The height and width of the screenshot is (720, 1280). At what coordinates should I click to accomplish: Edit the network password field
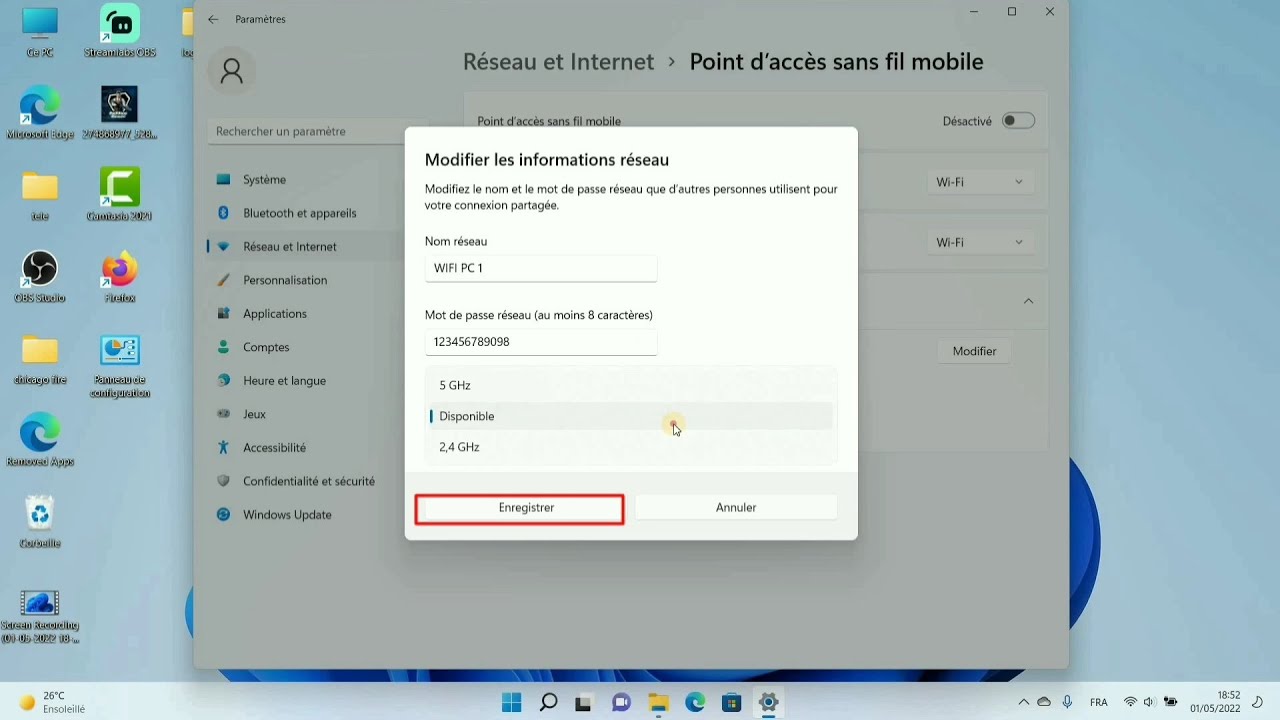pyautogui.click(x=541, y=342)
